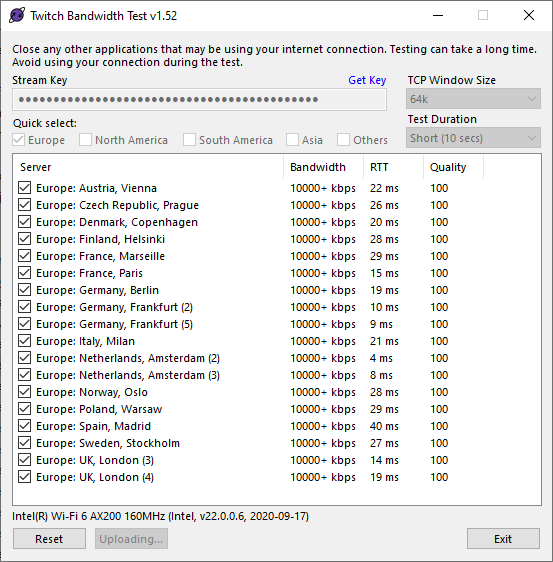
Task: Click the Exit button
Action: 503,539
